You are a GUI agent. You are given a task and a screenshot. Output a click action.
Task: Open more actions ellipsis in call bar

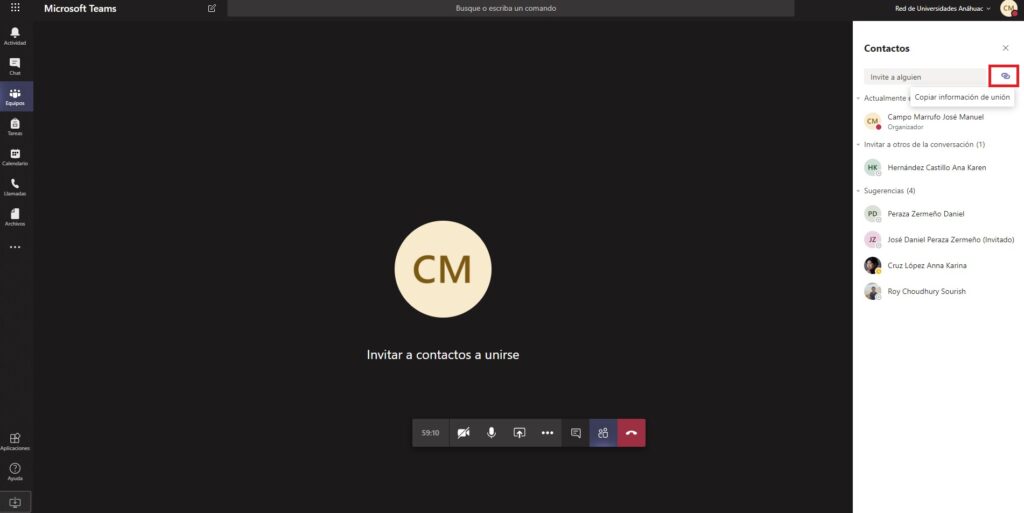547,433
